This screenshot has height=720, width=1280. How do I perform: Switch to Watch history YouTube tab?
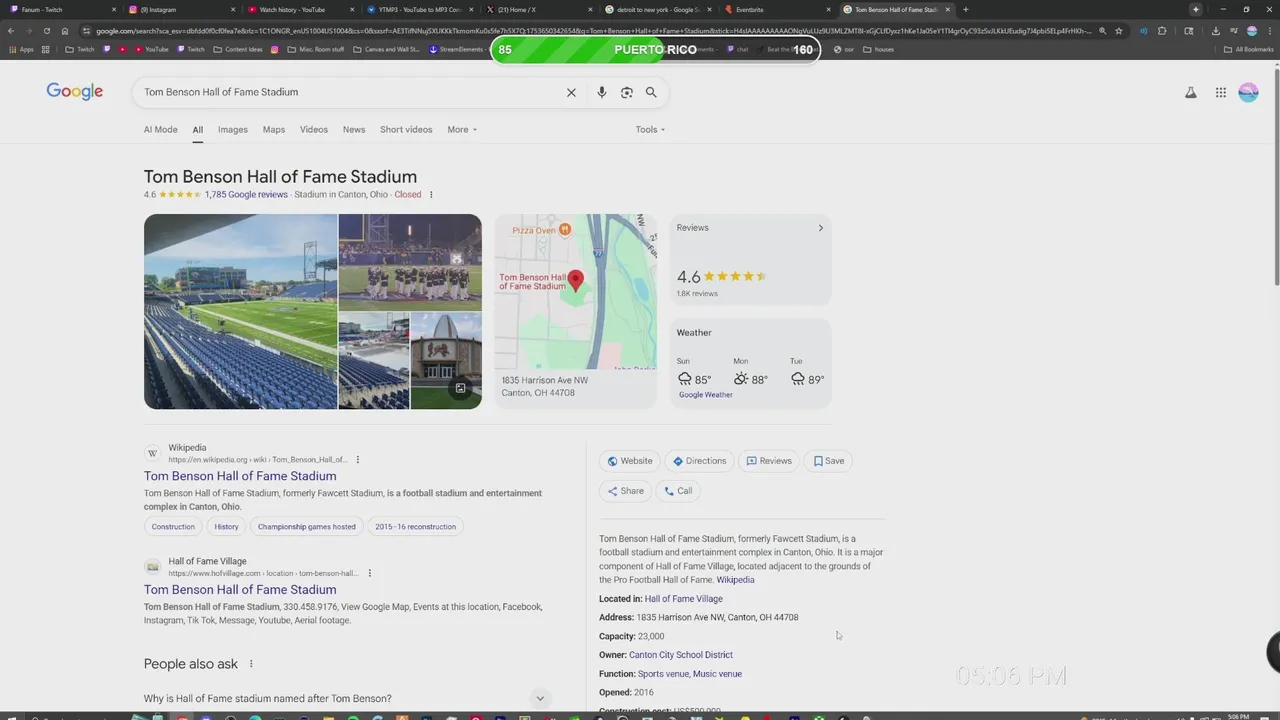point(300,10)
